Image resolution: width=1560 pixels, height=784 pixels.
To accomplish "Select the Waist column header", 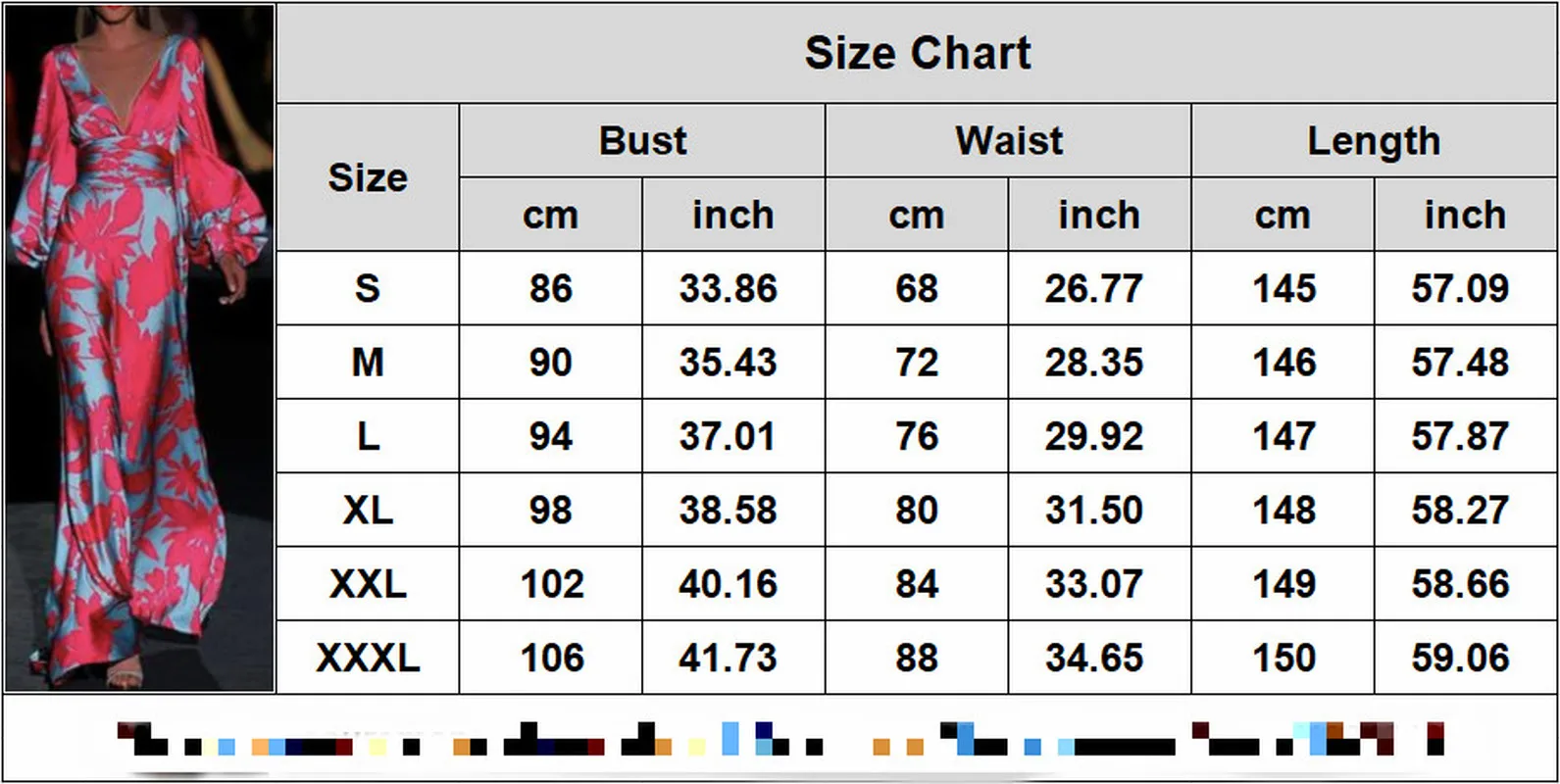I will [1008, 141].
